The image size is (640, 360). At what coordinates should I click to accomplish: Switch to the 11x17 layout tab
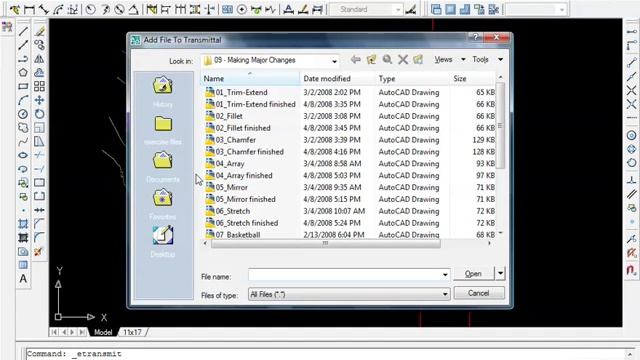(x=133, y=332)
